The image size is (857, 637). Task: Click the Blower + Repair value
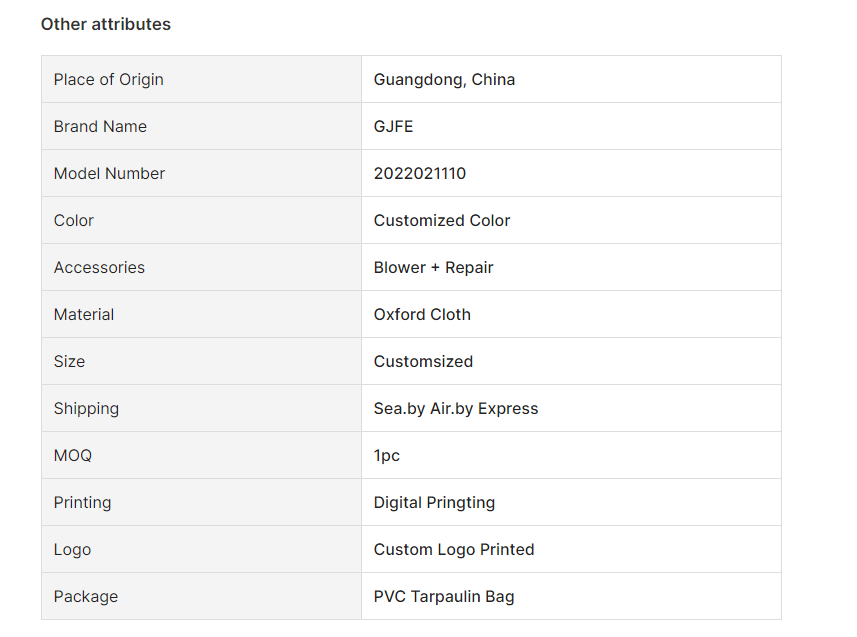pyautogui.click(x=433, y=267)
